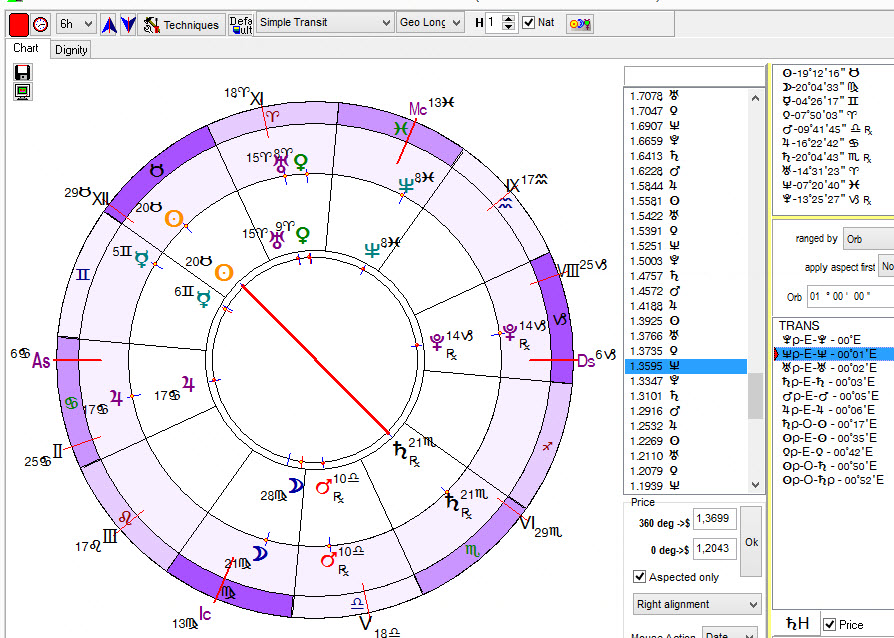Select the Saturn-O-Sun 00'17'E transit row

point(834,424)
